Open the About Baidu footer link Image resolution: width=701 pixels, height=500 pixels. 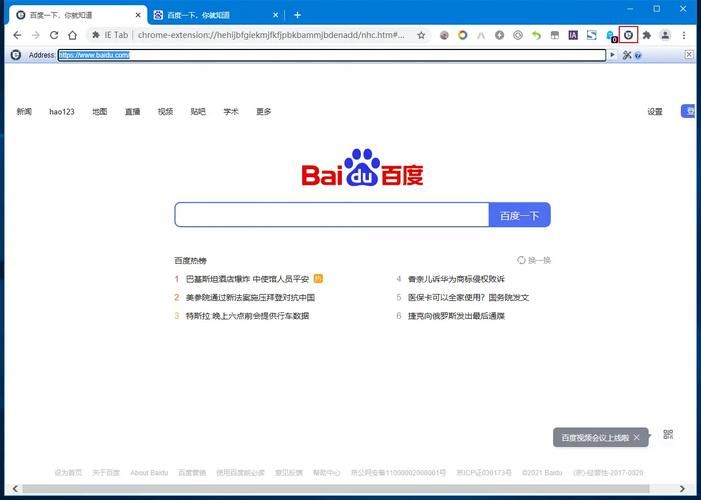click(x=149, y=473)
